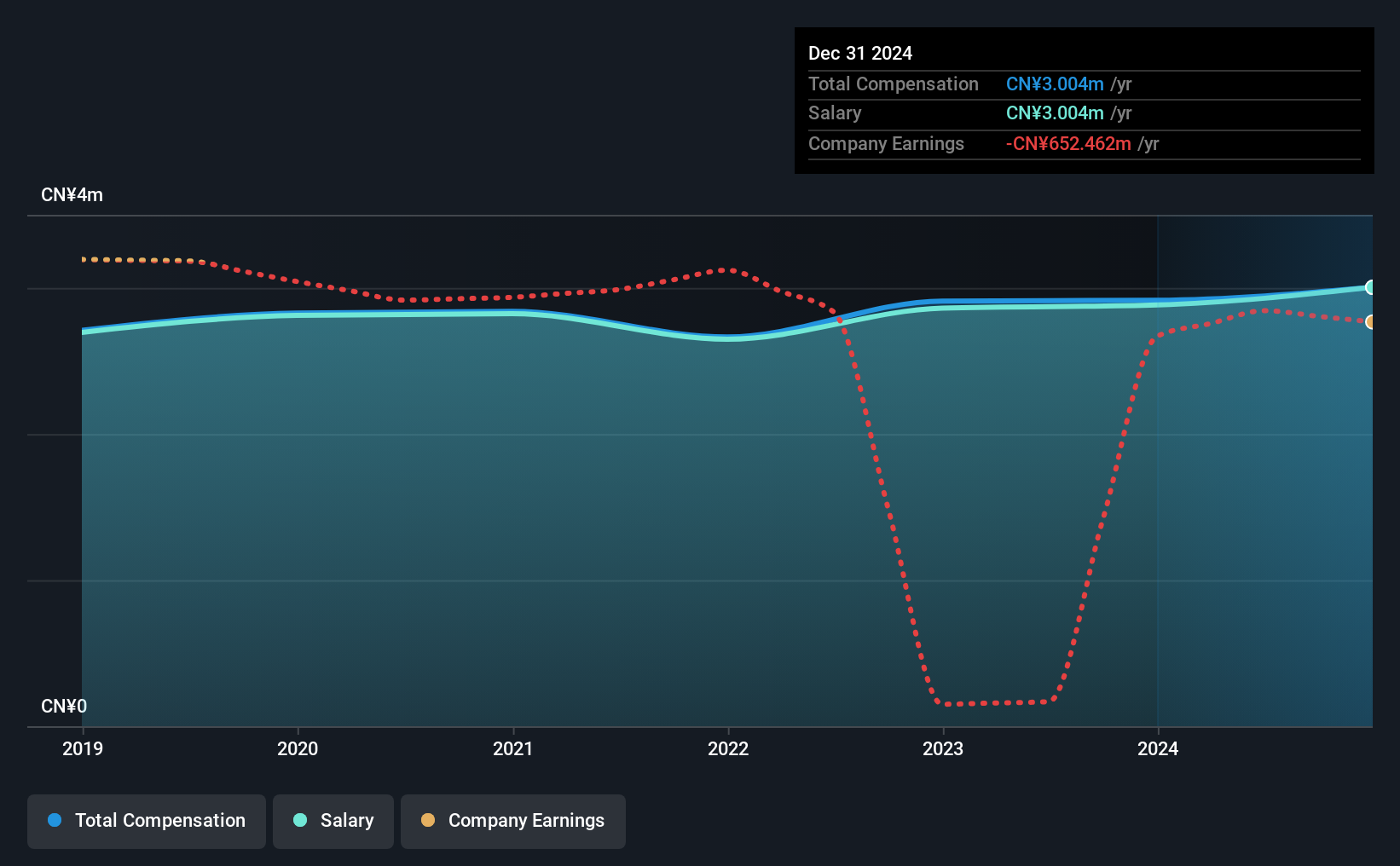Click the Total Compensation CN¥3.004m value

[1055, 84]
